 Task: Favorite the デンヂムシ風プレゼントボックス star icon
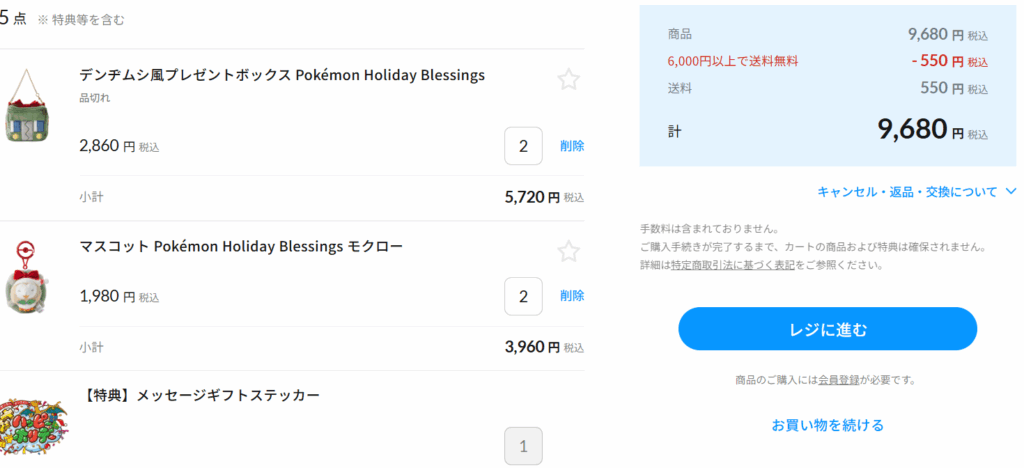569,80
